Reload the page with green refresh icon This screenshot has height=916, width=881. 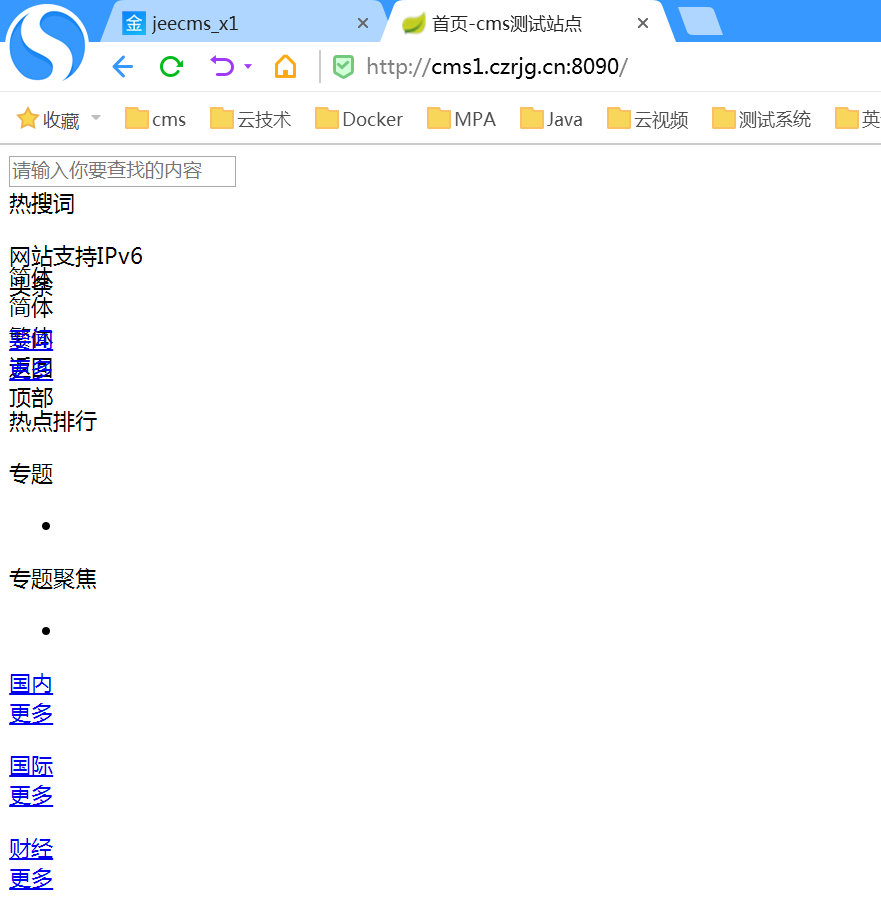172,67
